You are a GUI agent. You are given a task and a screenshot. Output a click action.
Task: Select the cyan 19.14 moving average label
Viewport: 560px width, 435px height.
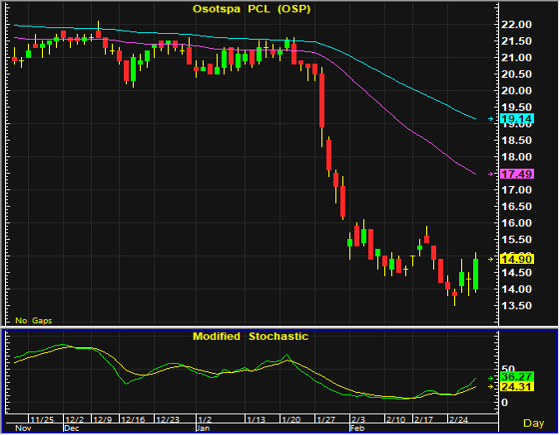tap(517, 119)
